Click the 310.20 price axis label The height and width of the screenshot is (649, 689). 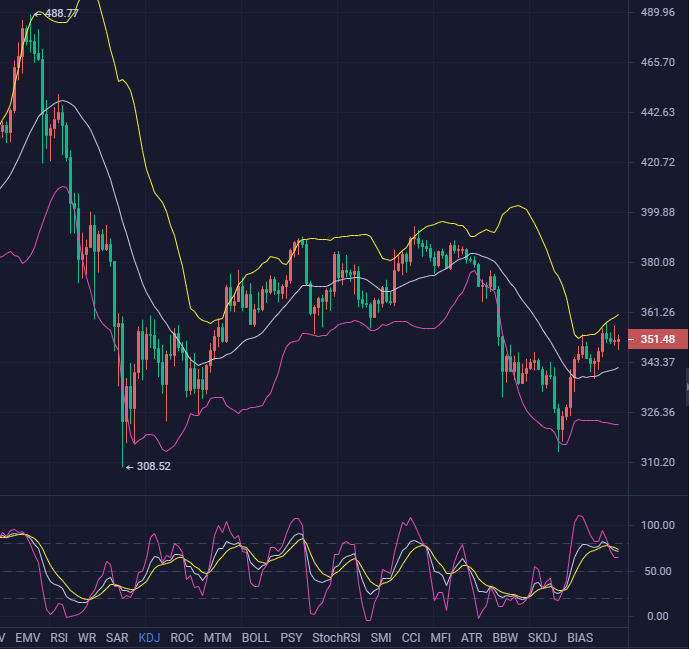(x=657, y=462)
